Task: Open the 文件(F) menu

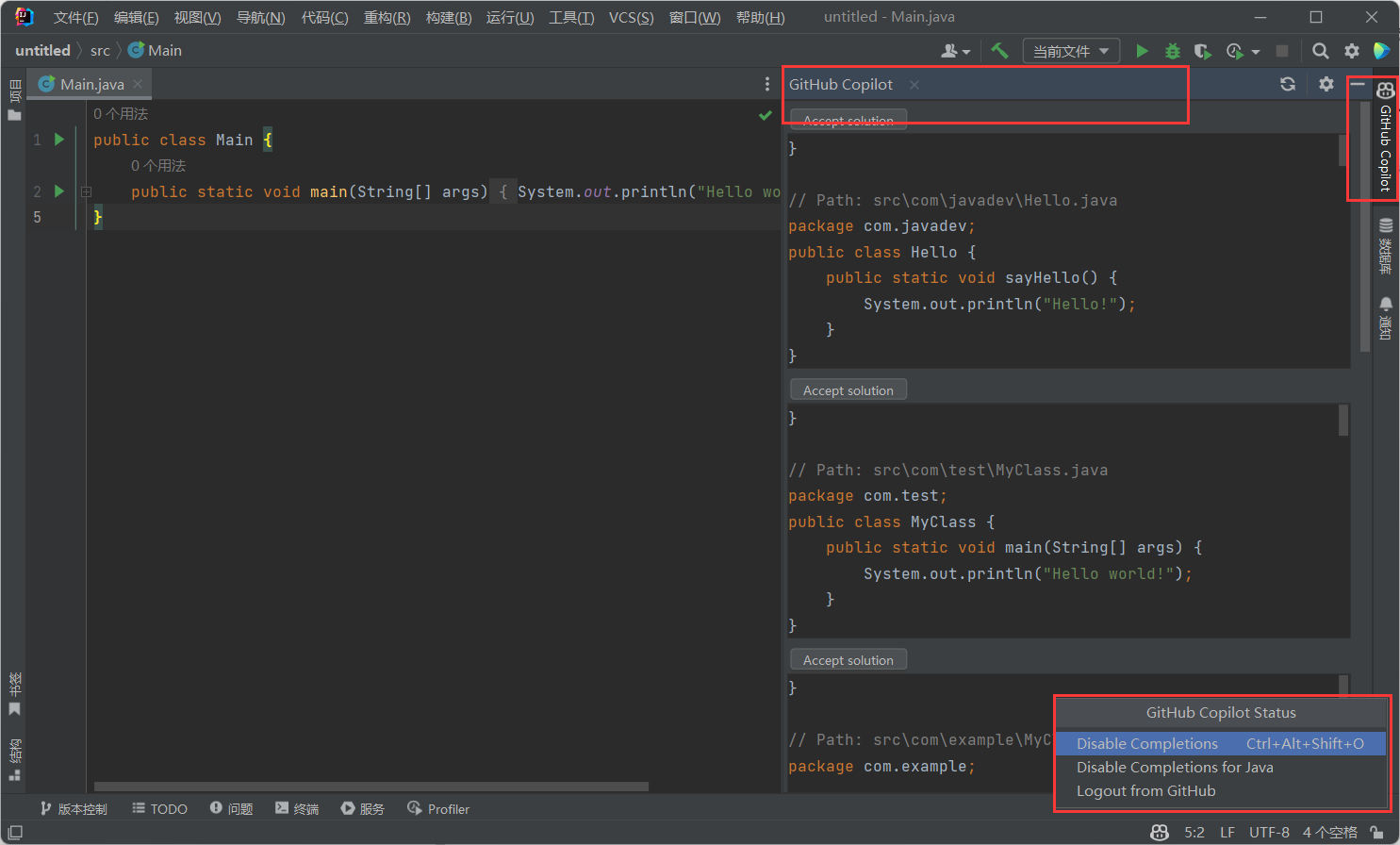Action: point(75,18)
